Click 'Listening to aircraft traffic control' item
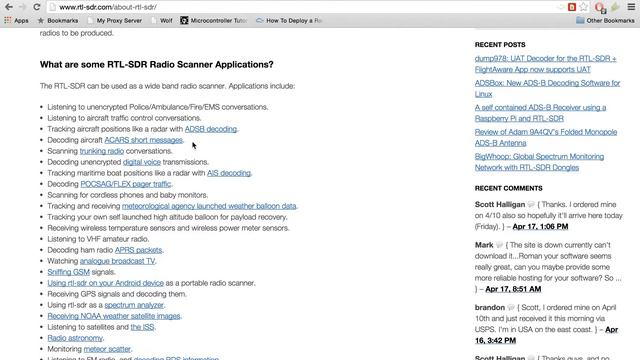This screenshot has width=640, height=360. (124, 118)
